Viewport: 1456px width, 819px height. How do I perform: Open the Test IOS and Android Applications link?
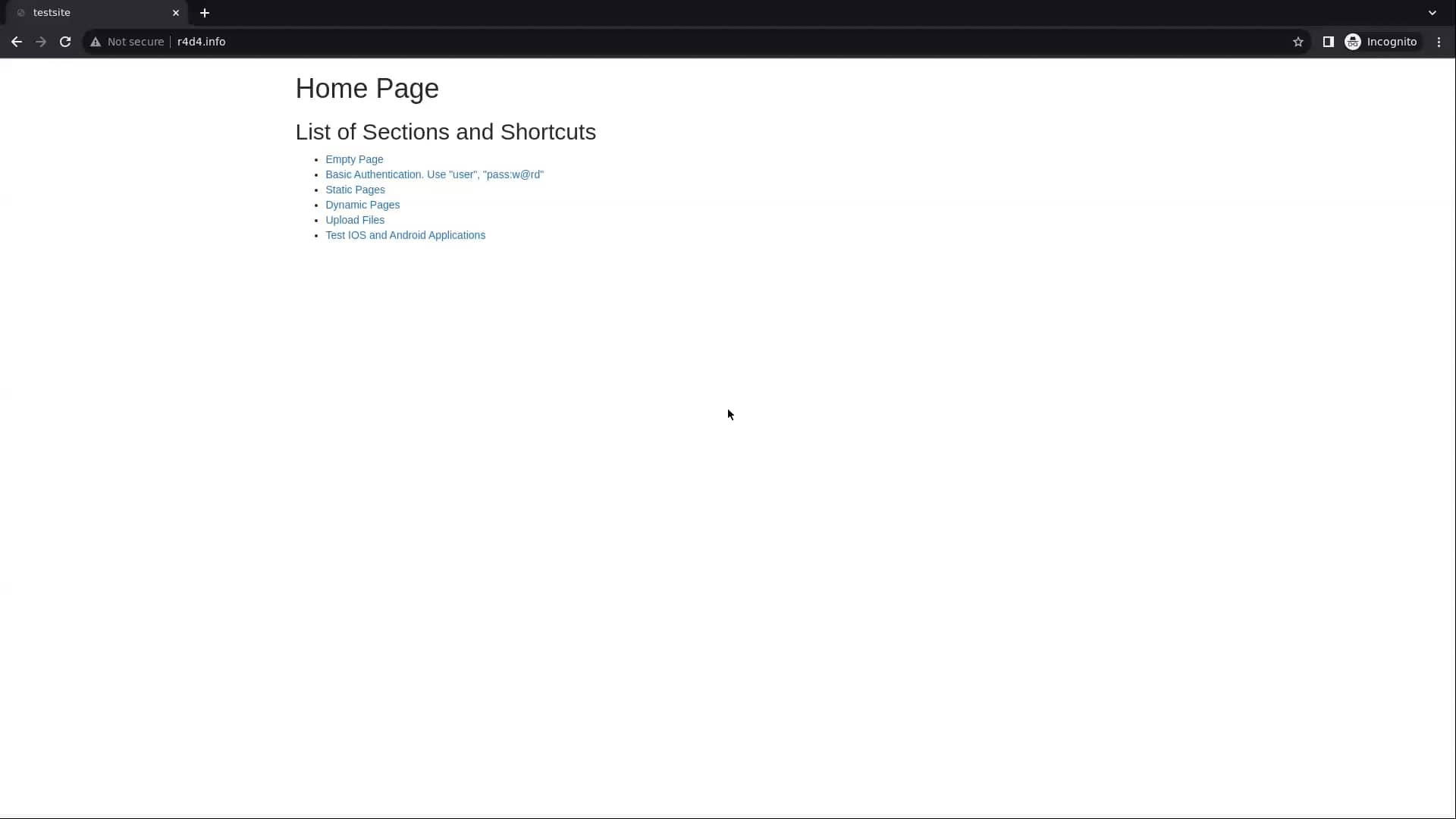(x=405, y=235)
